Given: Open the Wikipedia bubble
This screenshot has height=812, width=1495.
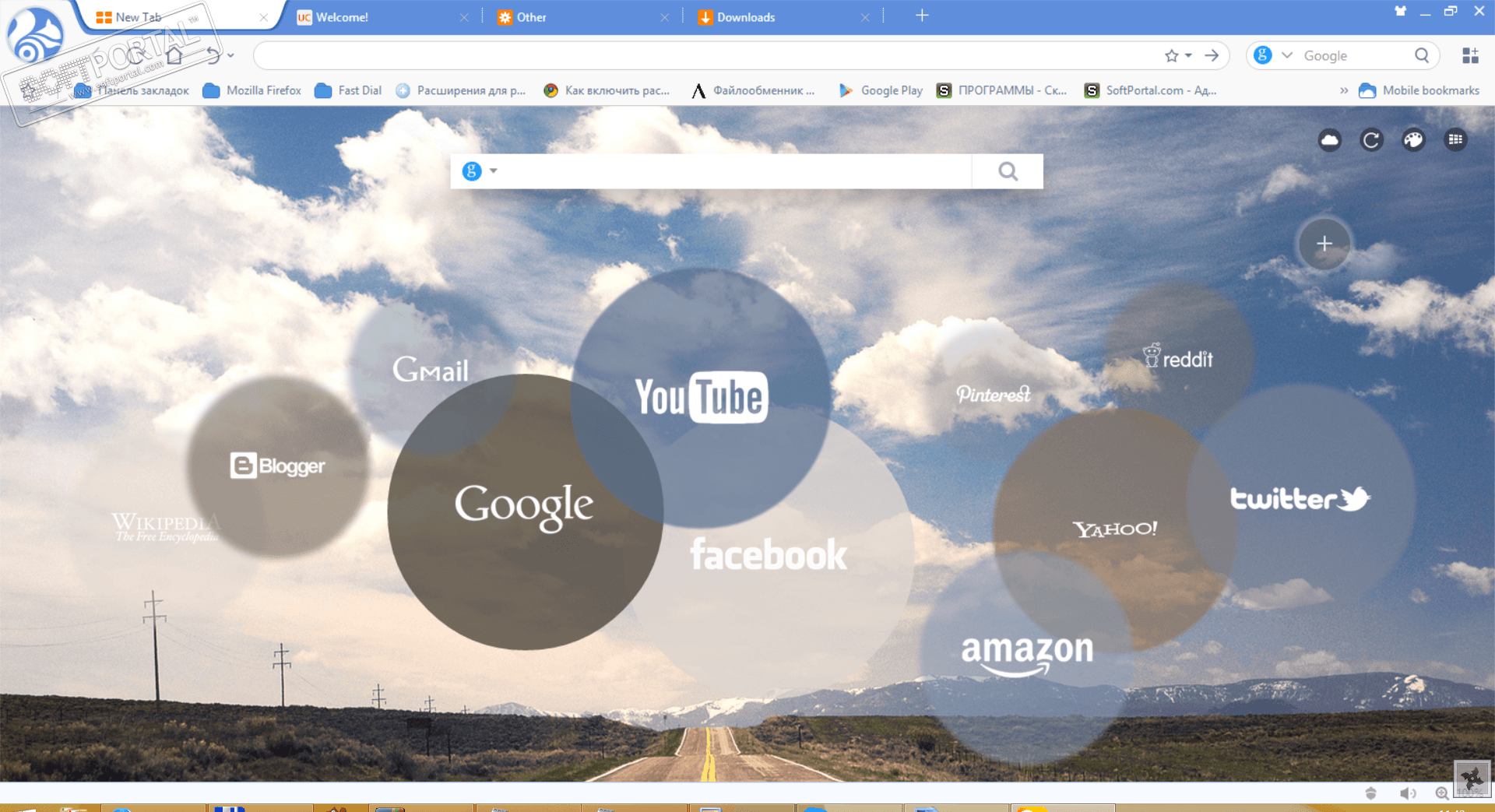Looking at the screenshot, I should click(166, 526).
